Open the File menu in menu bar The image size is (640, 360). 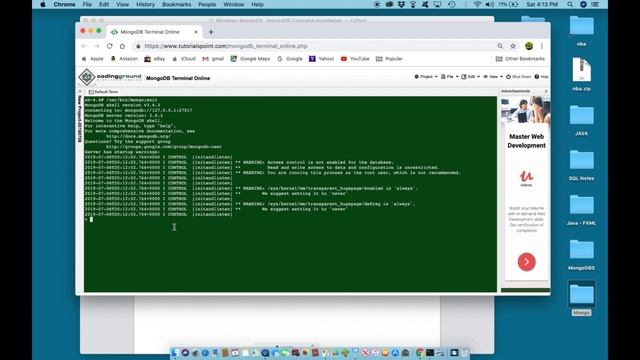(x=87, y=4)
